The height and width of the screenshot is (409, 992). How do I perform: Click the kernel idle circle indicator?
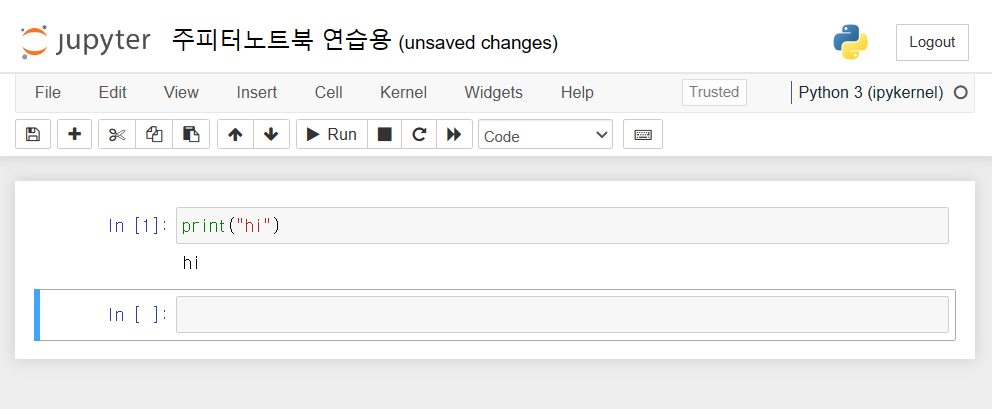click(x=960, y=93)
